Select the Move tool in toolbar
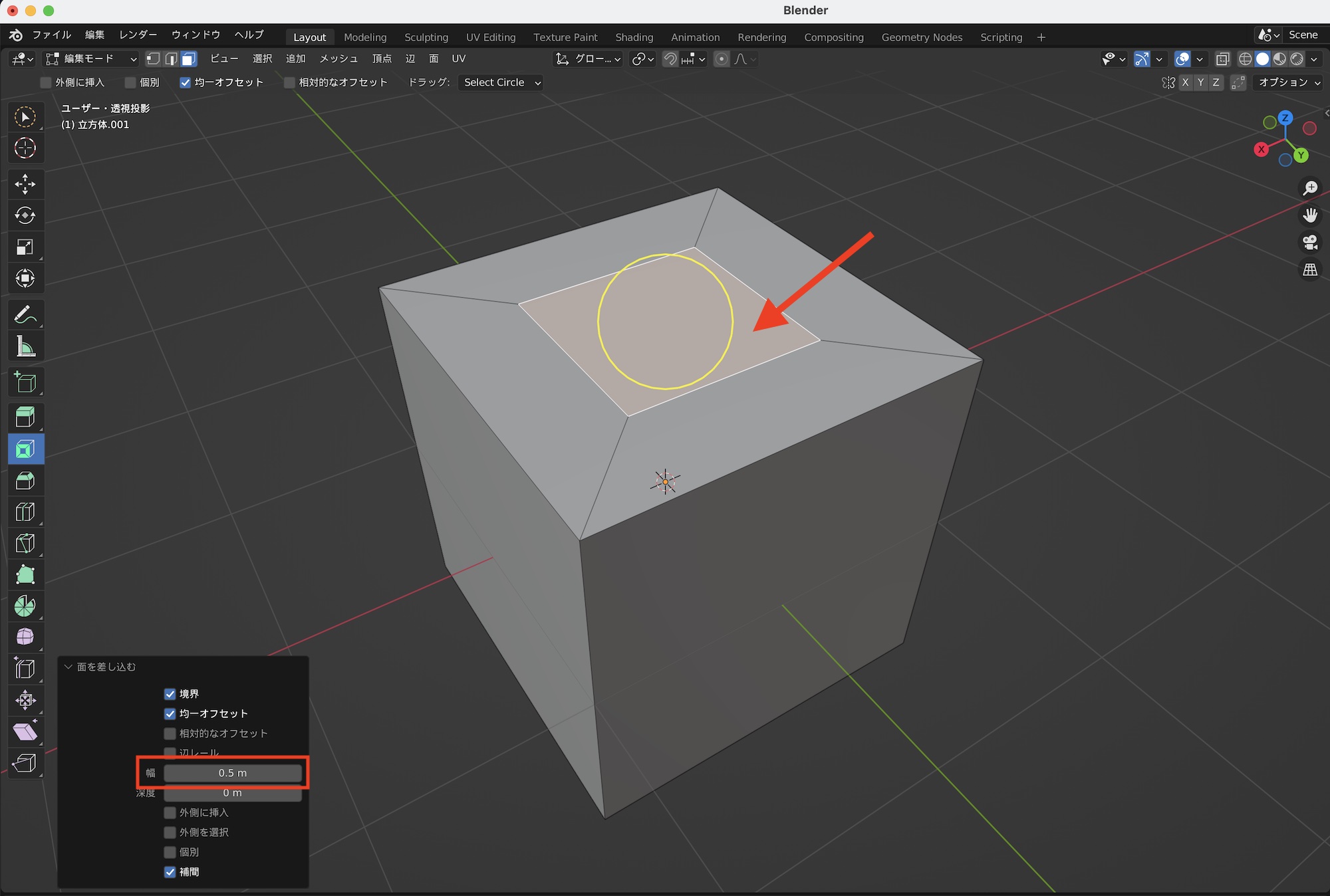The height and width of the screenshot is (896, 1330). tap(25, 184)
